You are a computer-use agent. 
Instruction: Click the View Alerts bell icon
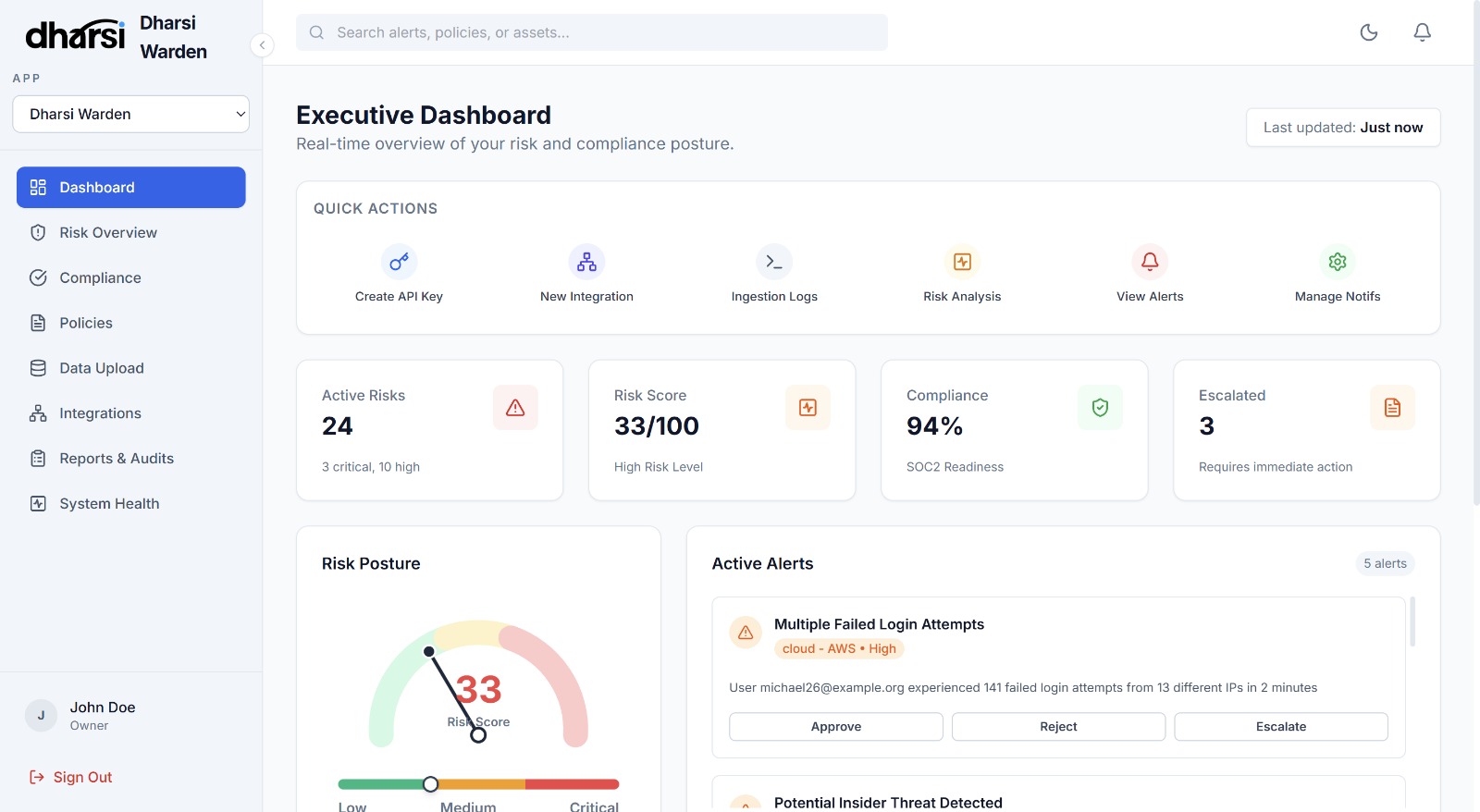pyautogui.click(x=1150, y=263)
